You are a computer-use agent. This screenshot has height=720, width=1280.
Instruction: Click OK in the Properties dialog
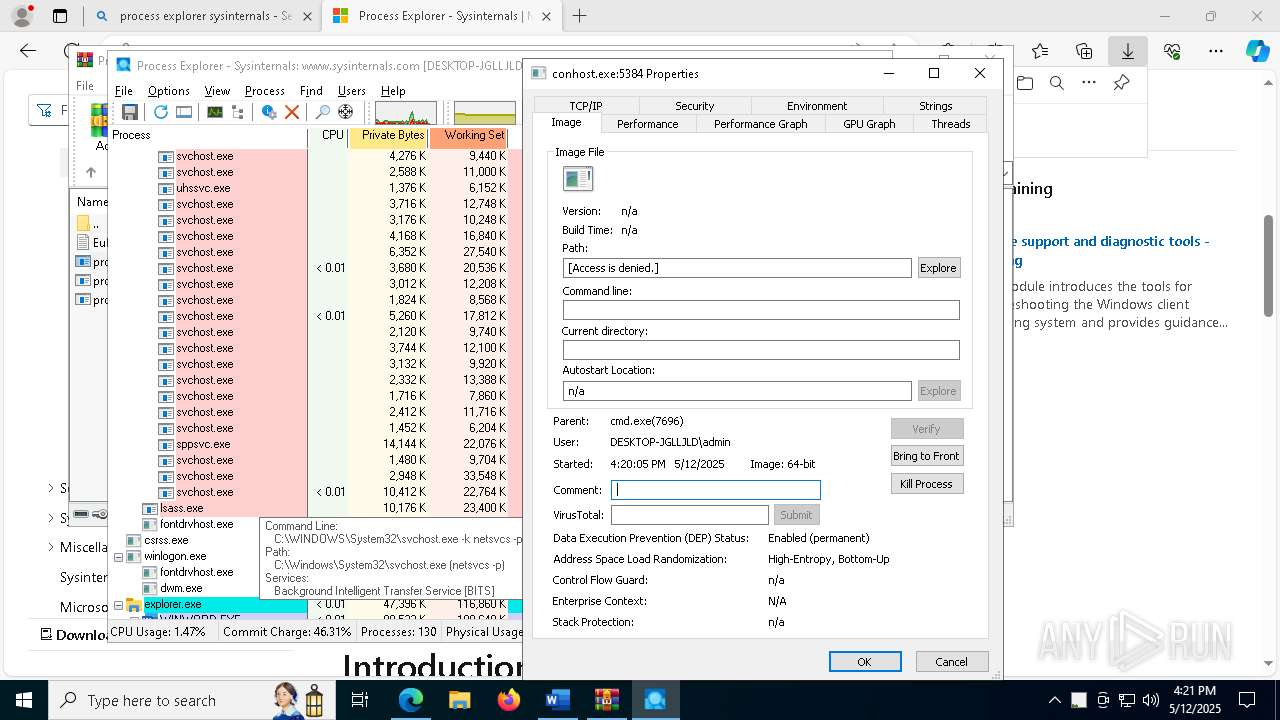(865, 662)
